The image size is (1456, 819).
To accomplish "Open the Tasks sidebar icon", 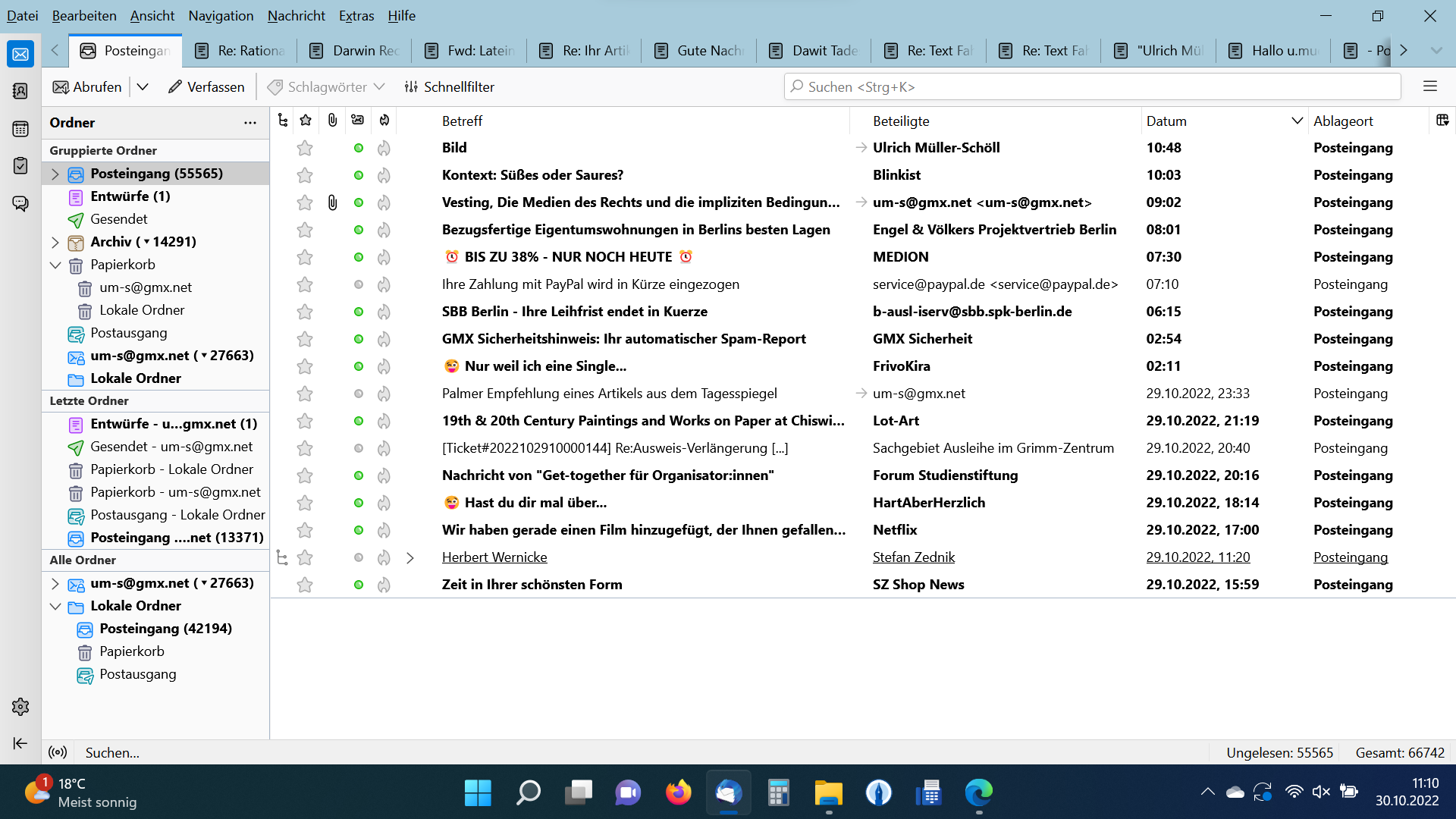I will coord(20,165).
